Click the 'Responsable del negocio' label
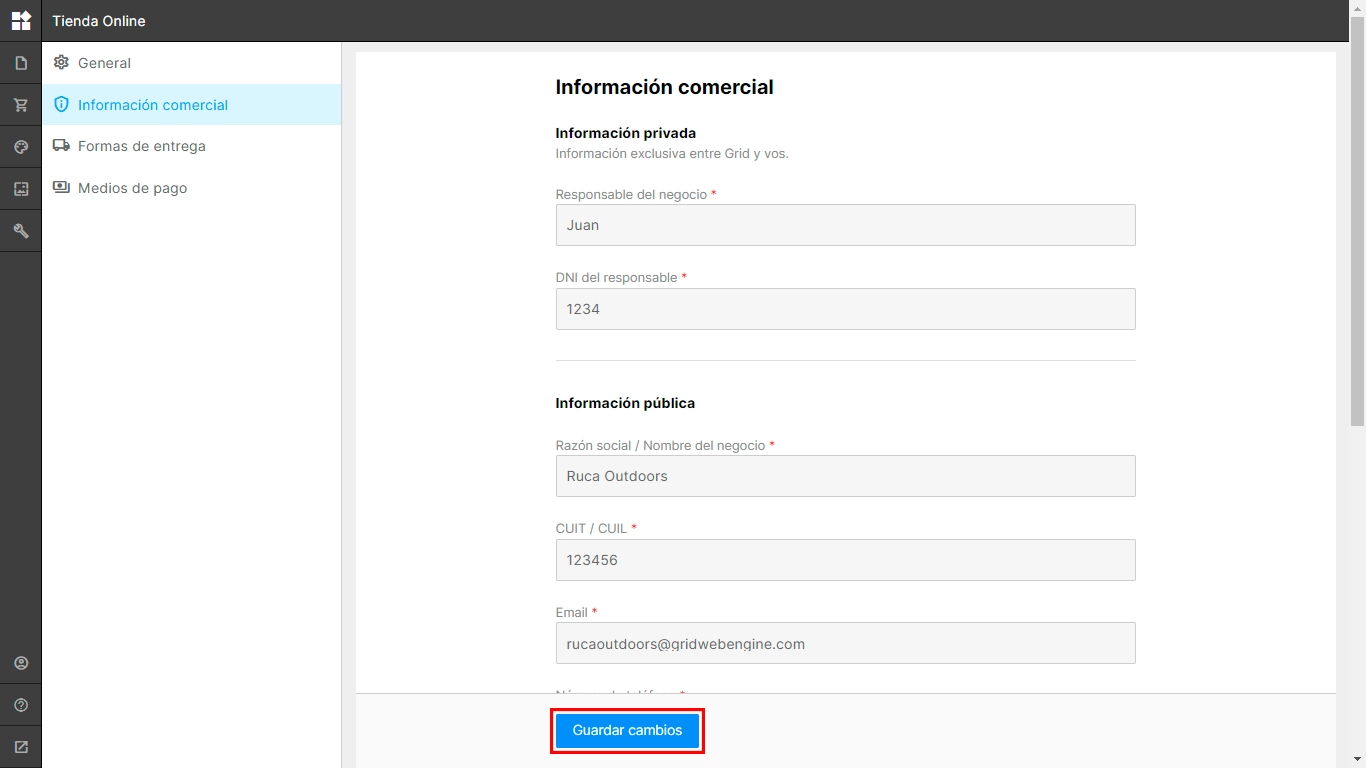1366x768 pixels. tap(631, 194)
